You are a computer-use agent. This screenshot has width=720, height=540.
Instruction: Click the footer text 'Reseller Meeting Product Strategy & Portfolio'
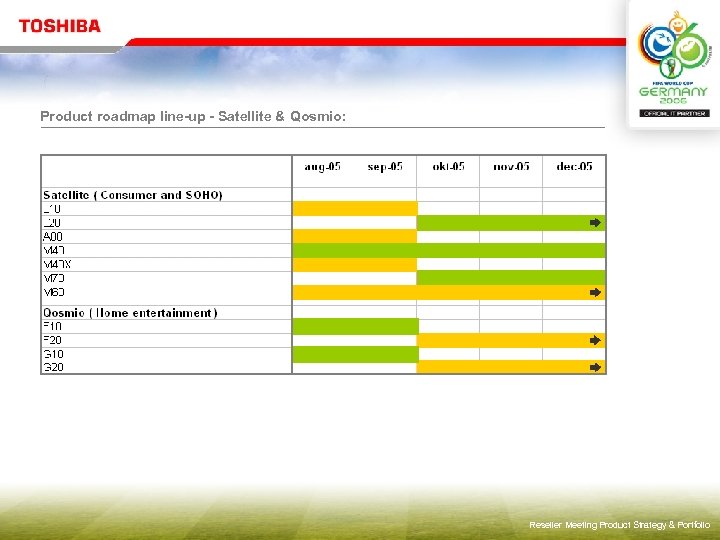(619, 524)
